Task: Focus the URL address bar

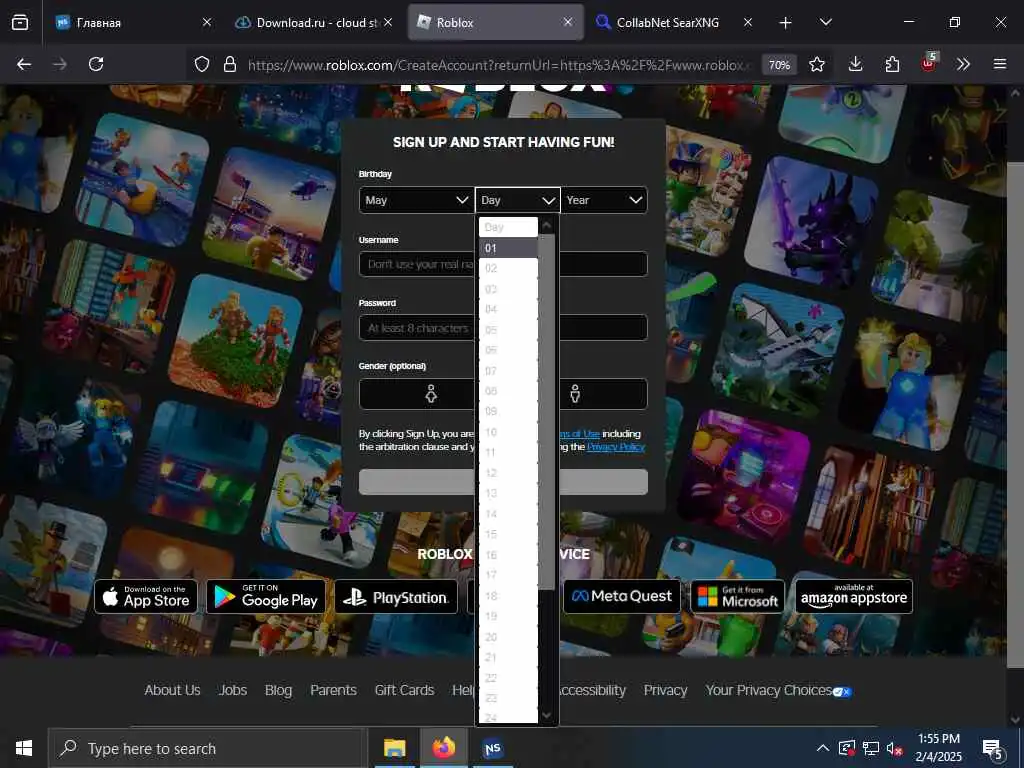Action: (x=499, y=65)
